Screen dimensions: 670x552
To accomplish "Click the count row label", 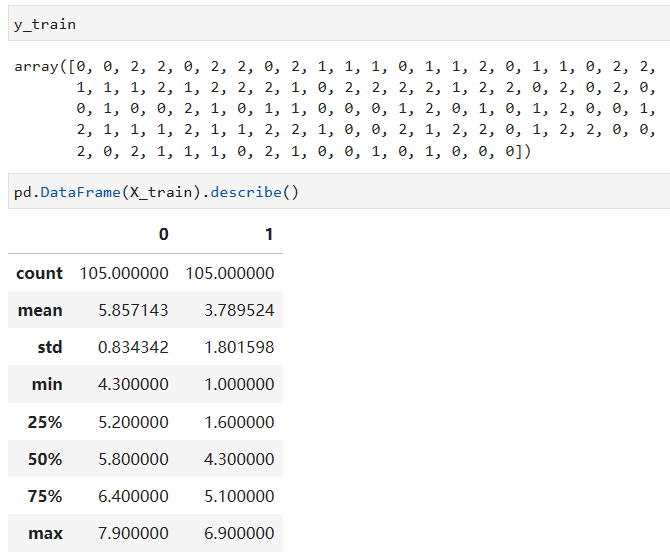I will point(39,273).
